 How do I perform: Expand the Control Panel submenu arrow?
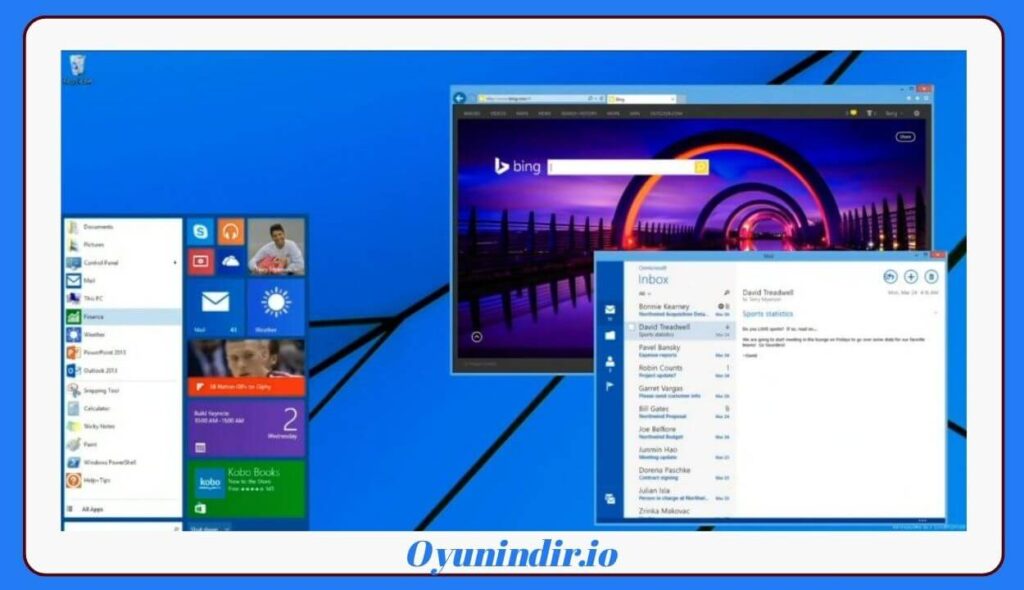174,263
